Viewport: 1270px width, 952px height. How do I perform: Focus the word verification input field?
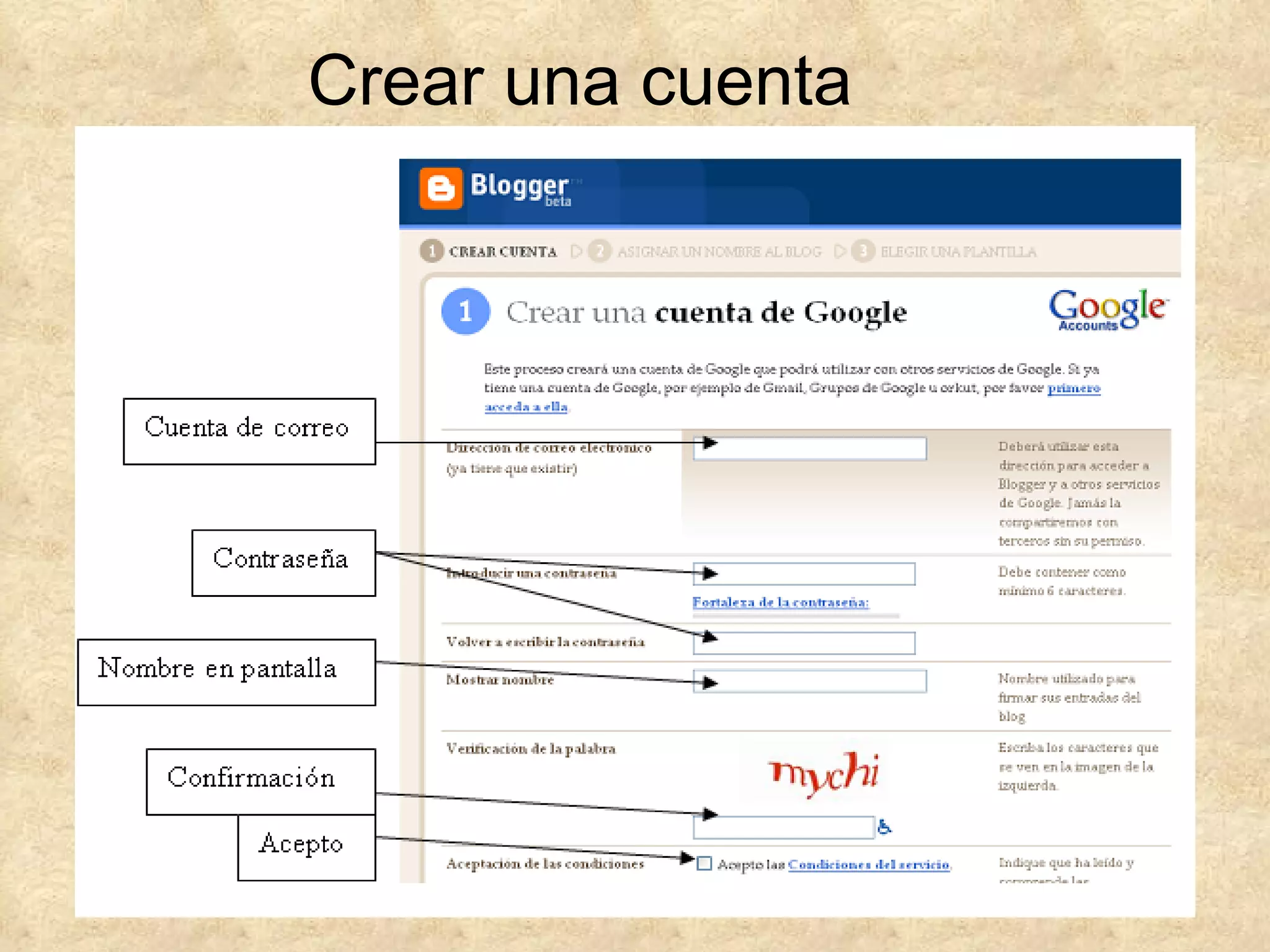point(784,827)
